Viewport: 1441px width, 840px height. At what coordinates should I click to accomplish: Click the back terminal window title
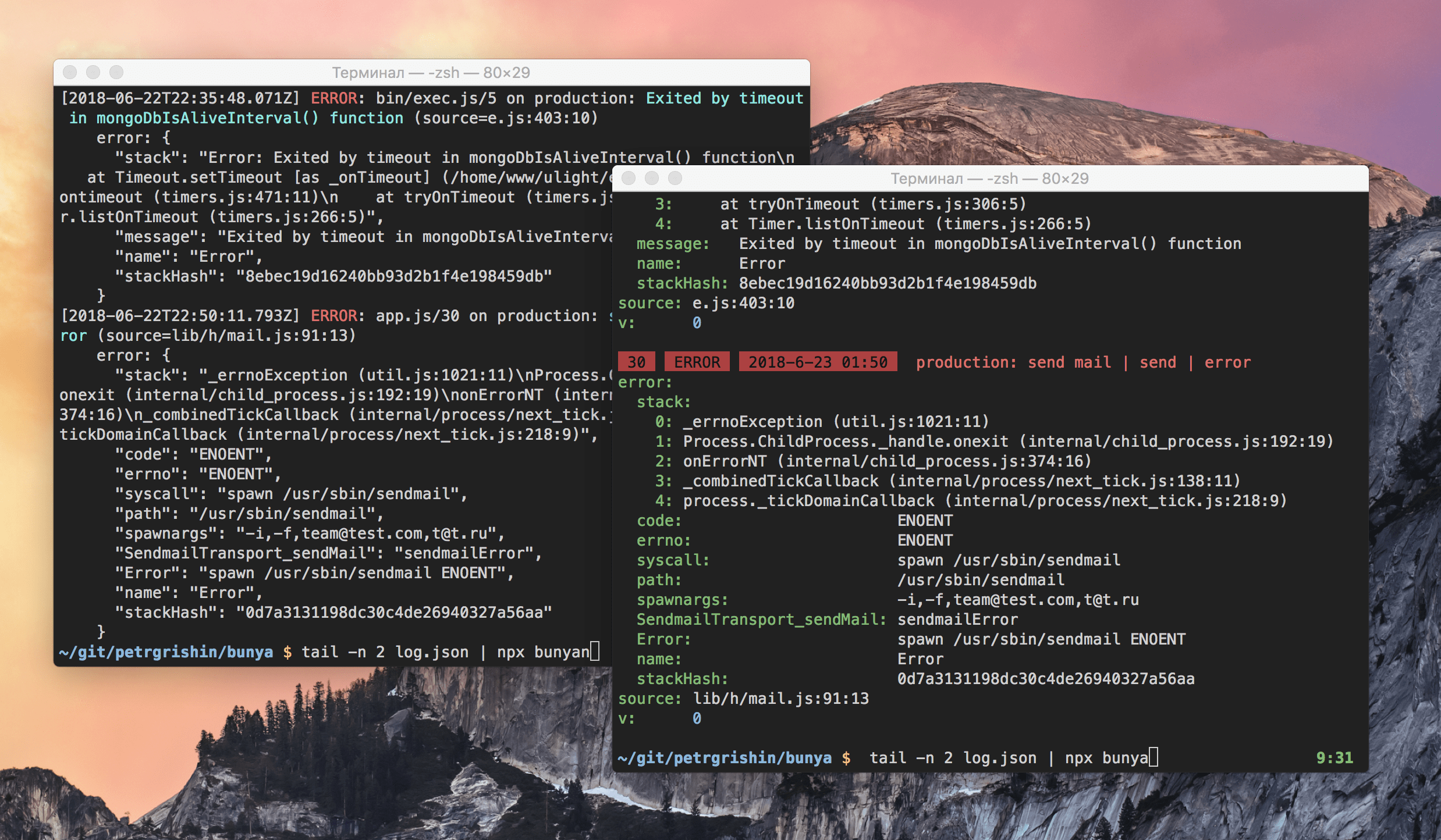431,73
